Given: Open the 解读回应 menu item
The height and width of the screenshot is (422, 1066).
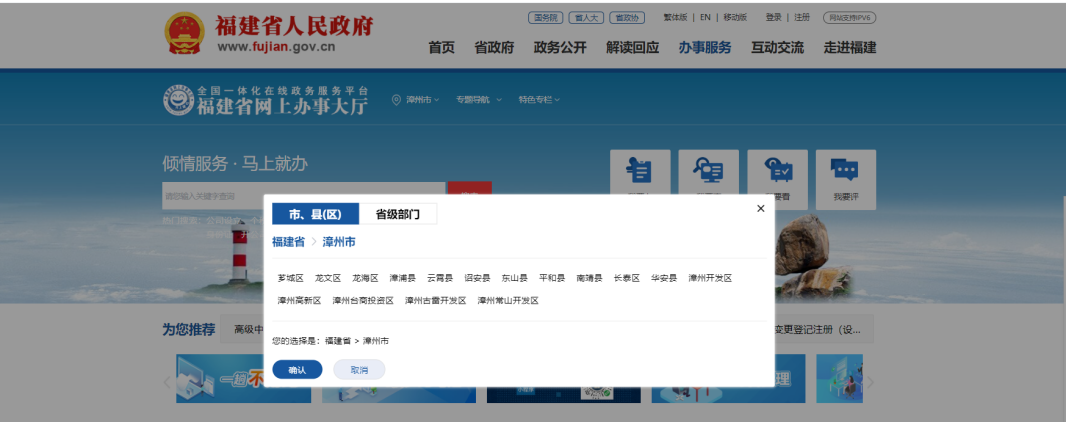Looking at the screenshot, I should (633, 48).
